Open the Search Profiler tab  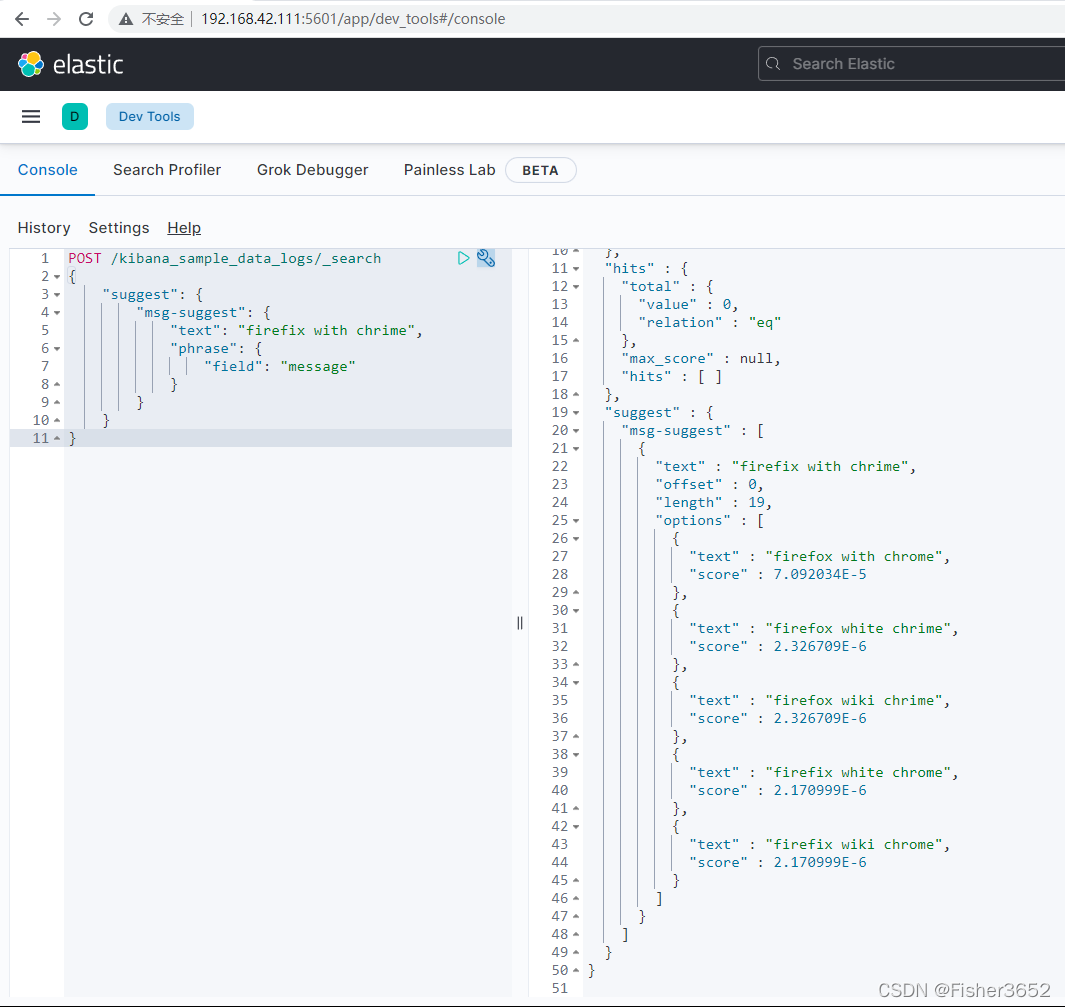167,170
